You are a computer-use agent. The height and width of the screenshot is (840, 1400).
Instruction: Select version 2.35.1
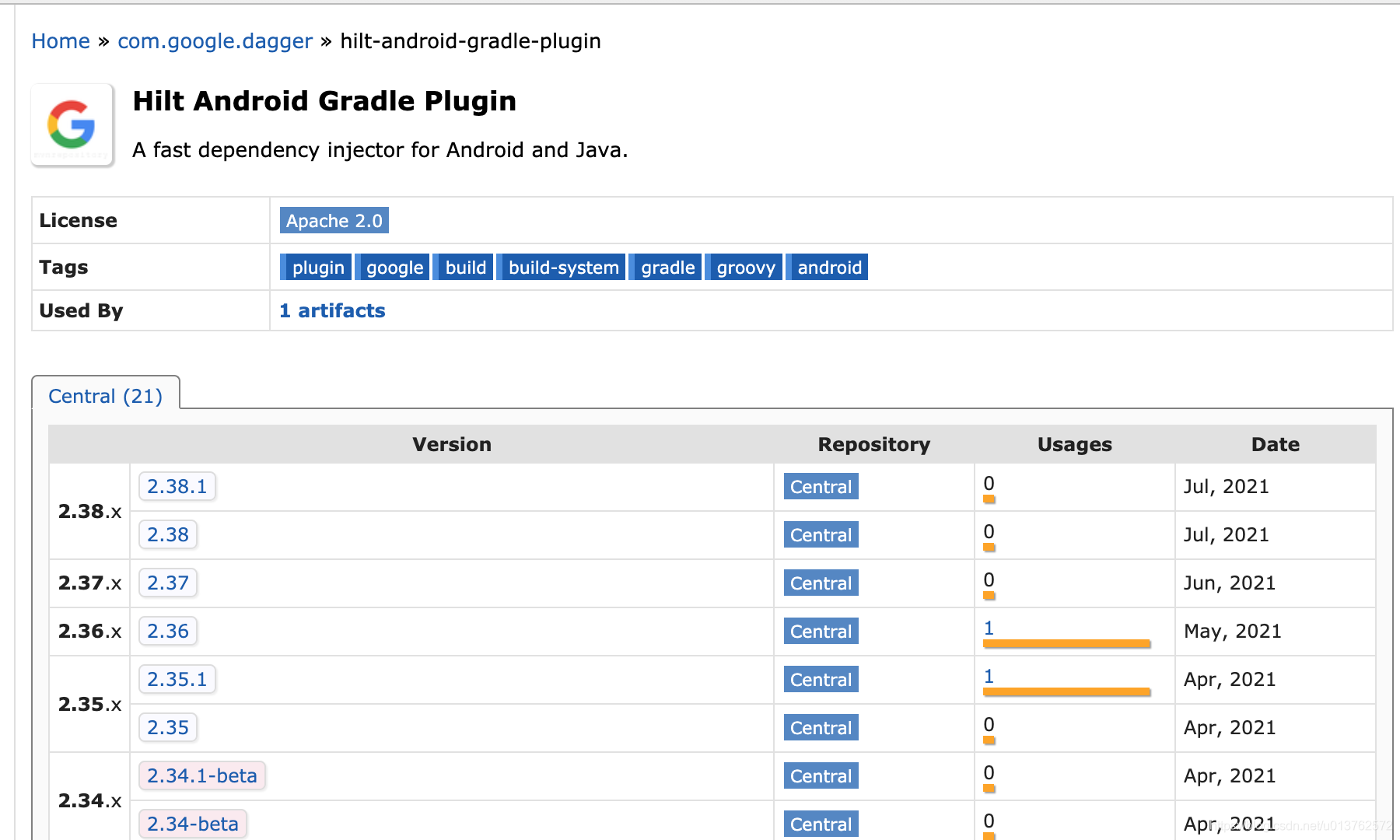[177, 680]
